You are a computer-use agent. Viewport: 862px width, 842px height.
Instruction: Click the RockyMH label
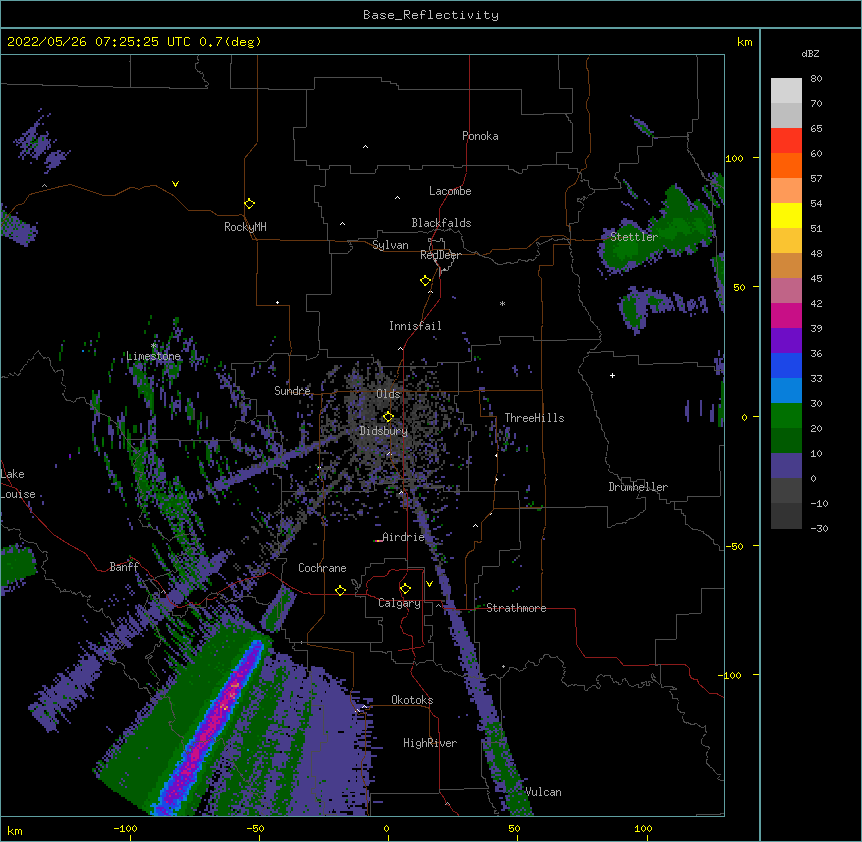tap(245, 227)
